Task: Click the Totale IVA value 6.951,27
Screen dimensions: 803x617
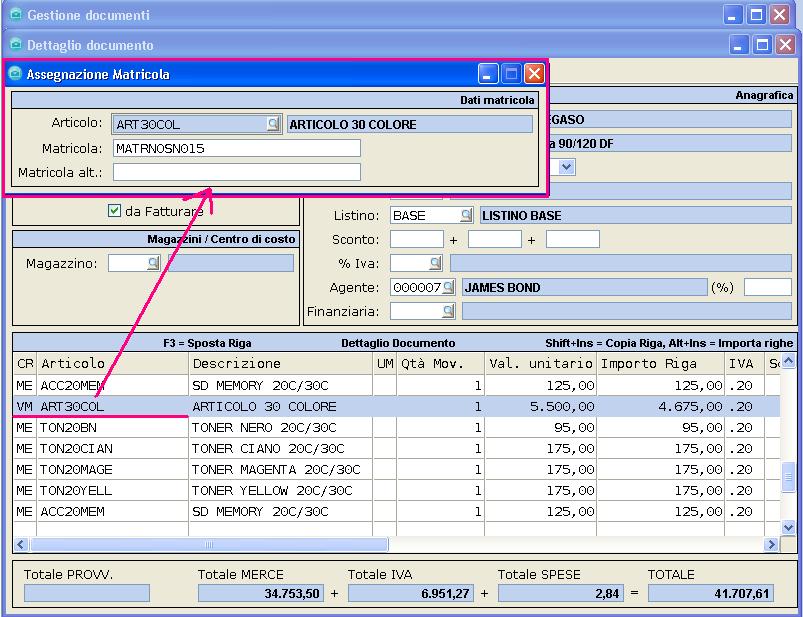Action: pos(411,593)
